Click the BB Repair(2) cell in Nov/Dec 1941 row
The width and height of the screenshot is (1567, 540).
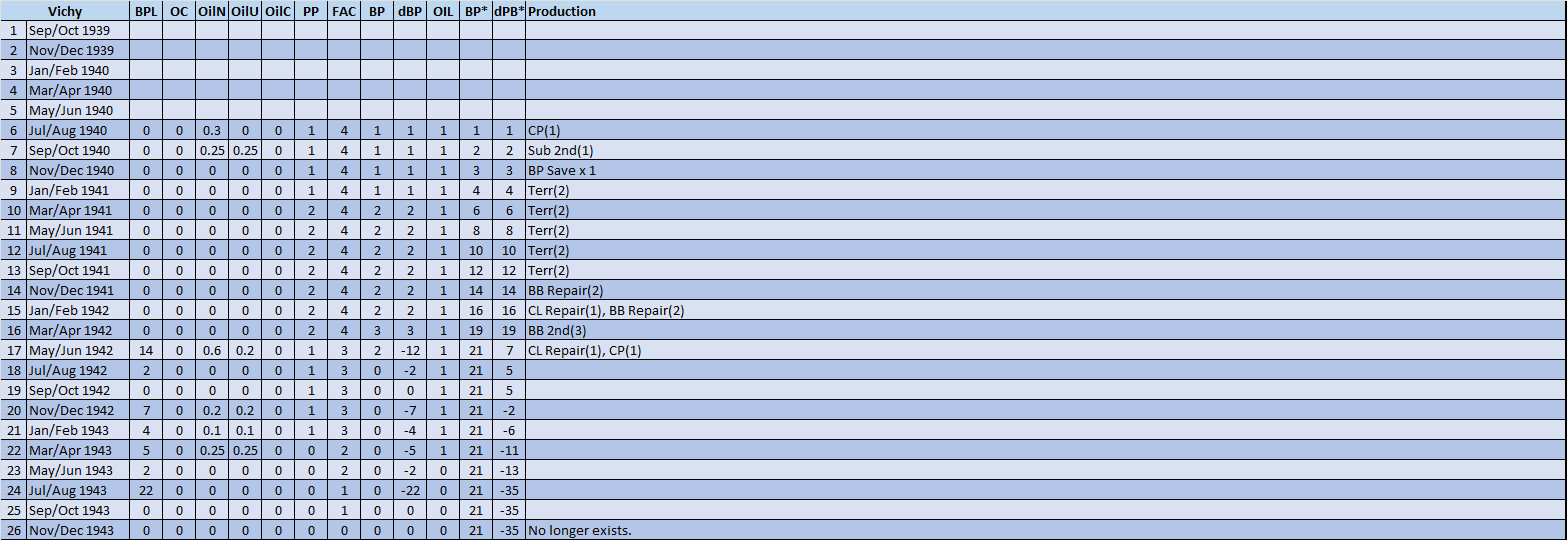(x=1046, y=291)
